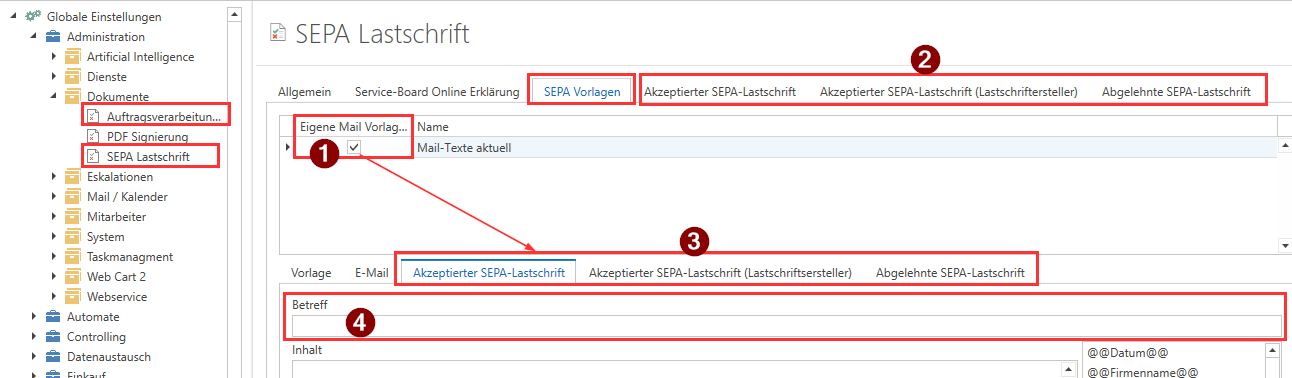Click the Mail / Kalender folder icon
Screen dimensions: 1292x378
pyautogui.click(x=73, y=196)
